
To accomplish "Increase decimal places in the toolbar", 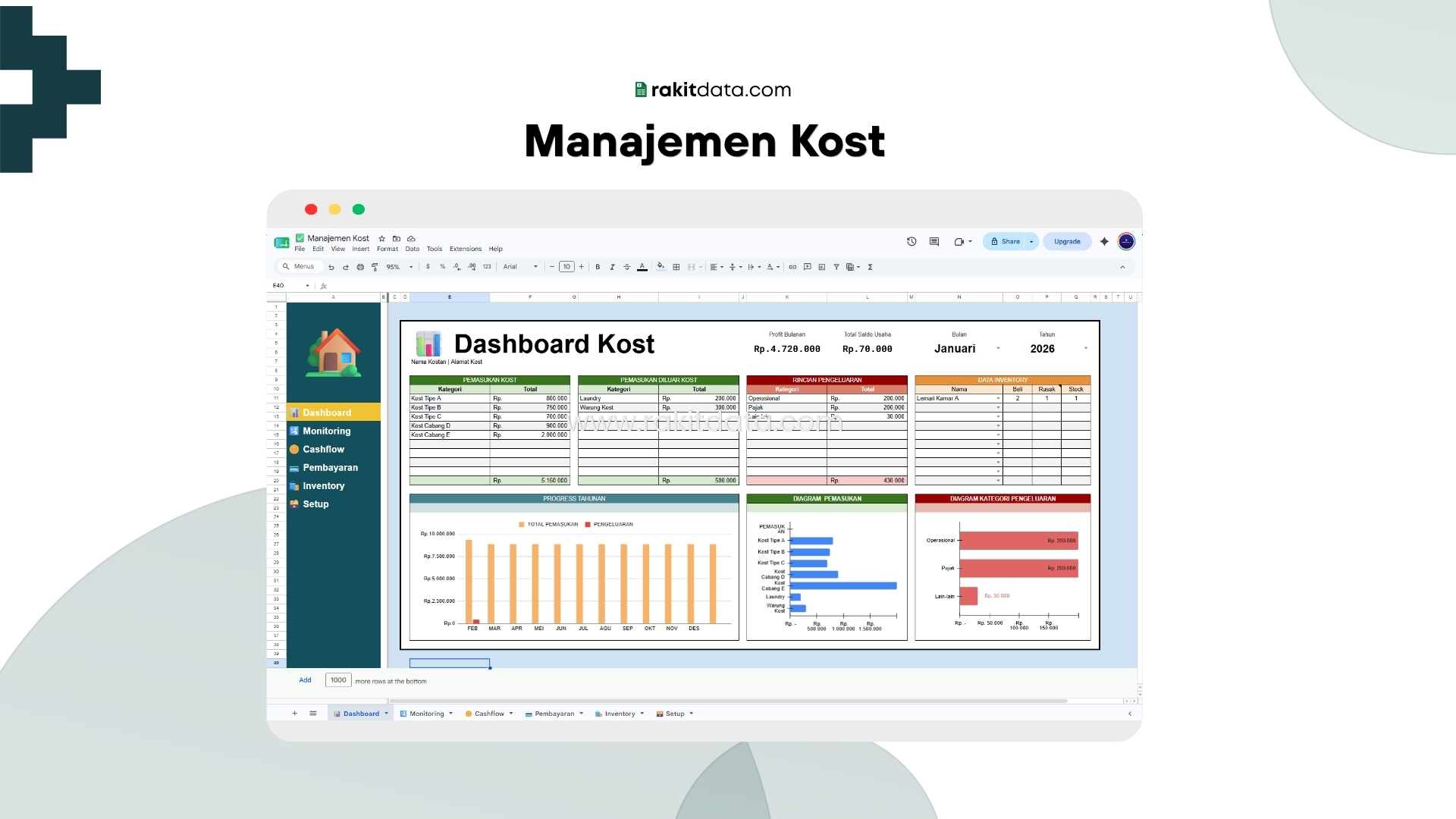I will tap(472, 267).
